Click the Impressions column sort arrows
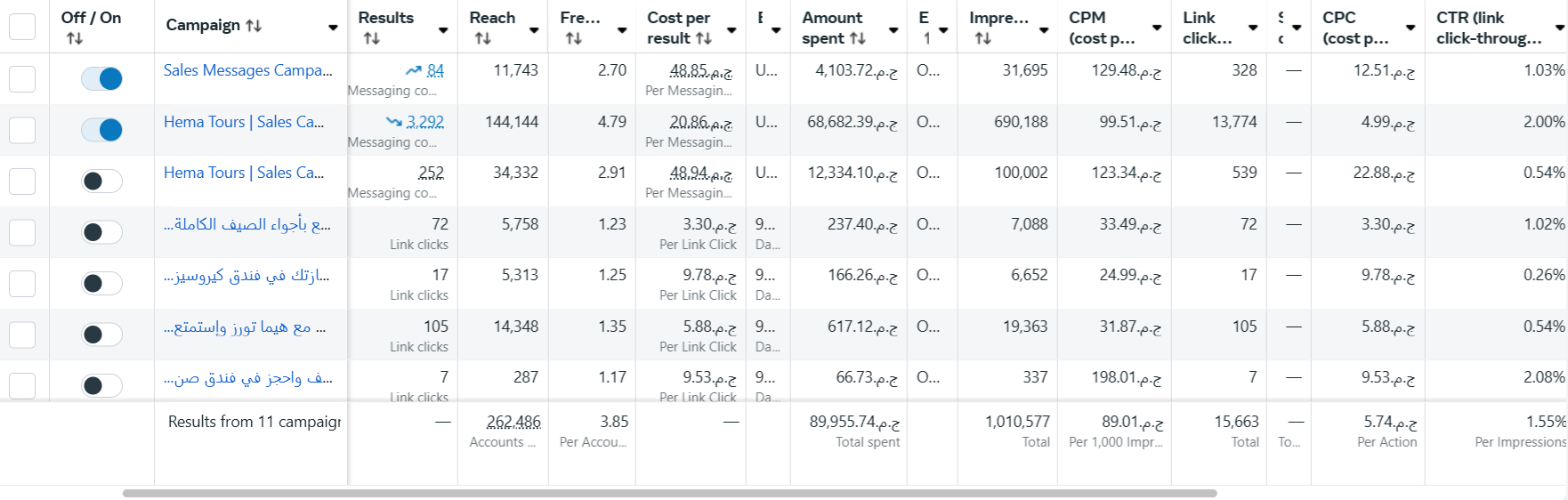Viewport: 1568px width, 500px height. coord(983,38)
